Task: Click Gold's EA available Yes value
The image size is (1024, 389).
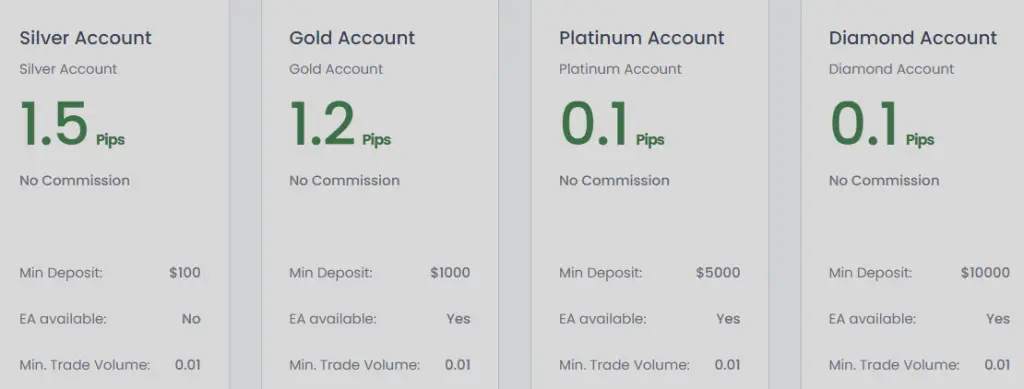Action: [x=458, y=319]
